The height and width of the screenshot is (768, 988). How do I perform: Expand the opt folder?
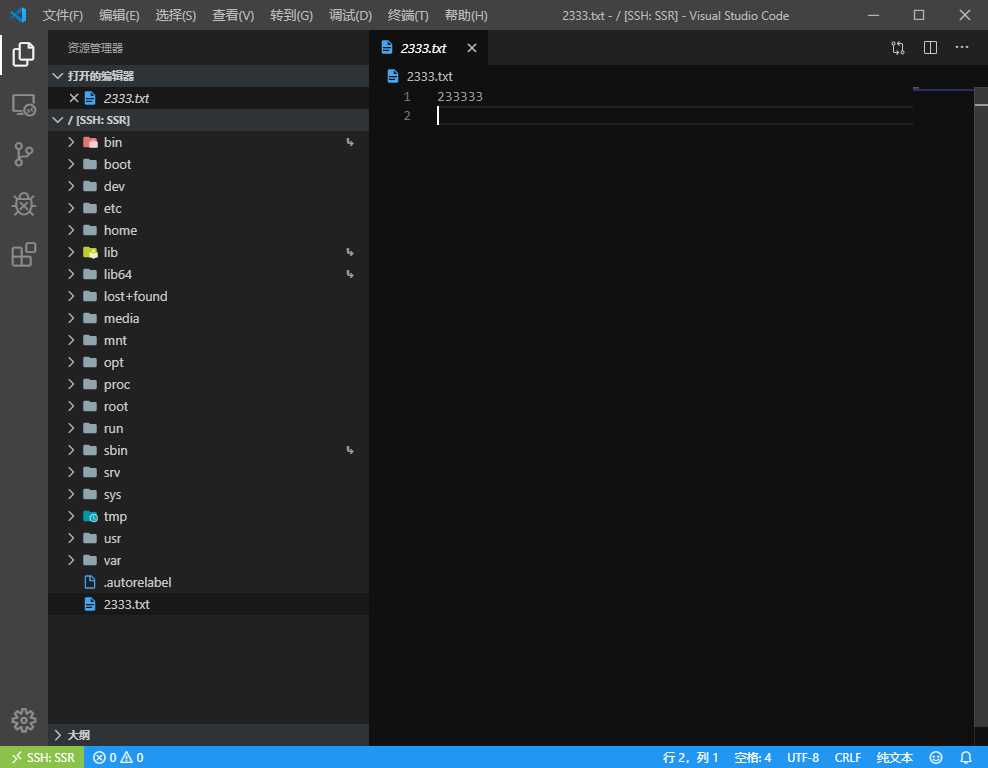click(209, 363)
